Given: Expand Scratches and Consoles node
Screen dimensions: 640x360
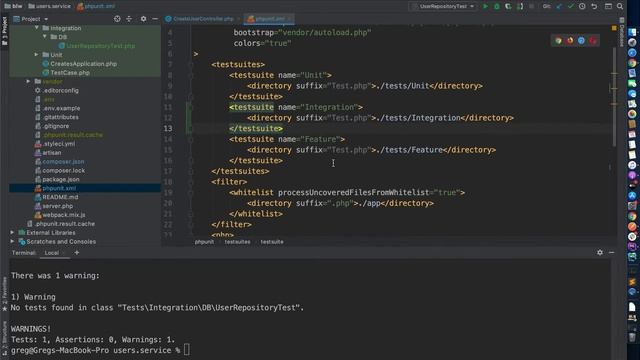Looking at the screenshot, I should pos(12,242).
